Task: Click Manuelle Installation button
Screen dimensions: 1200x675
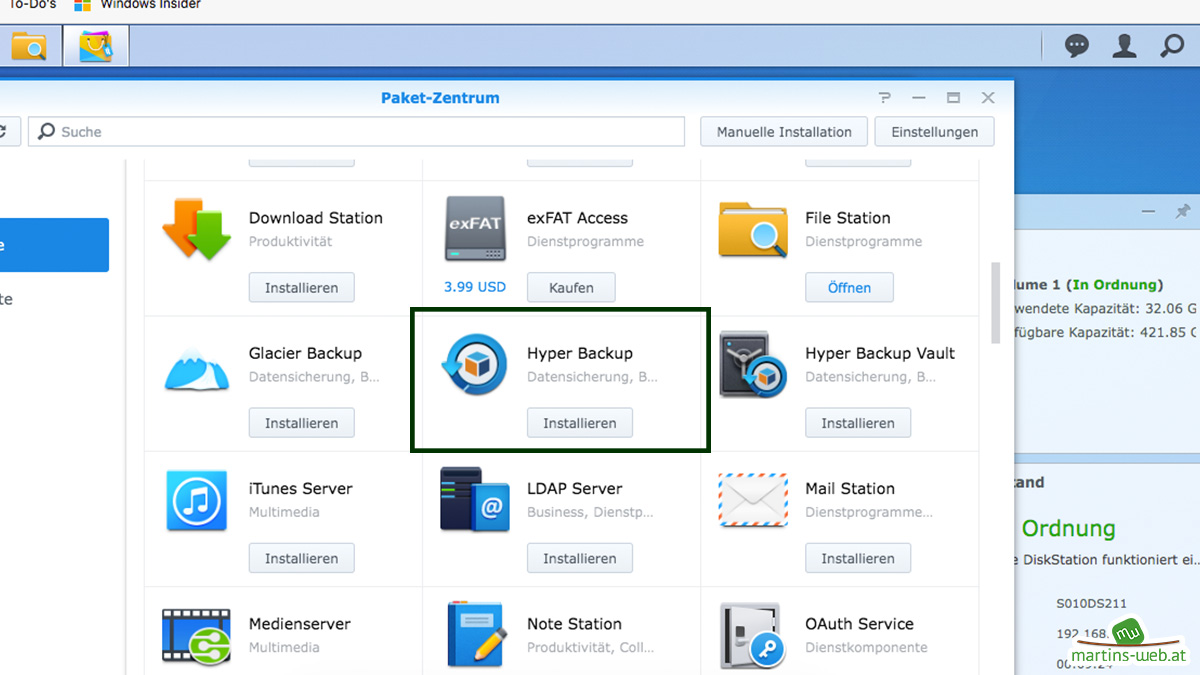Action: (784, 132)
